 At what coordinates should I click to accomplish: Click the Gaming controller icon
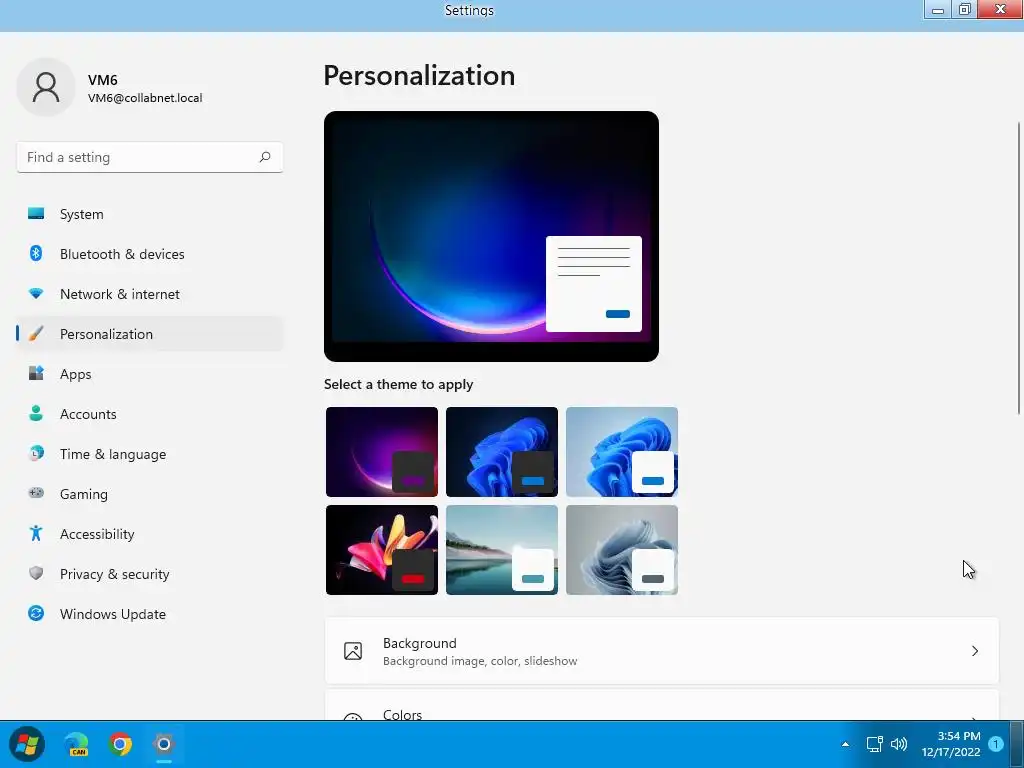point(36,493)
